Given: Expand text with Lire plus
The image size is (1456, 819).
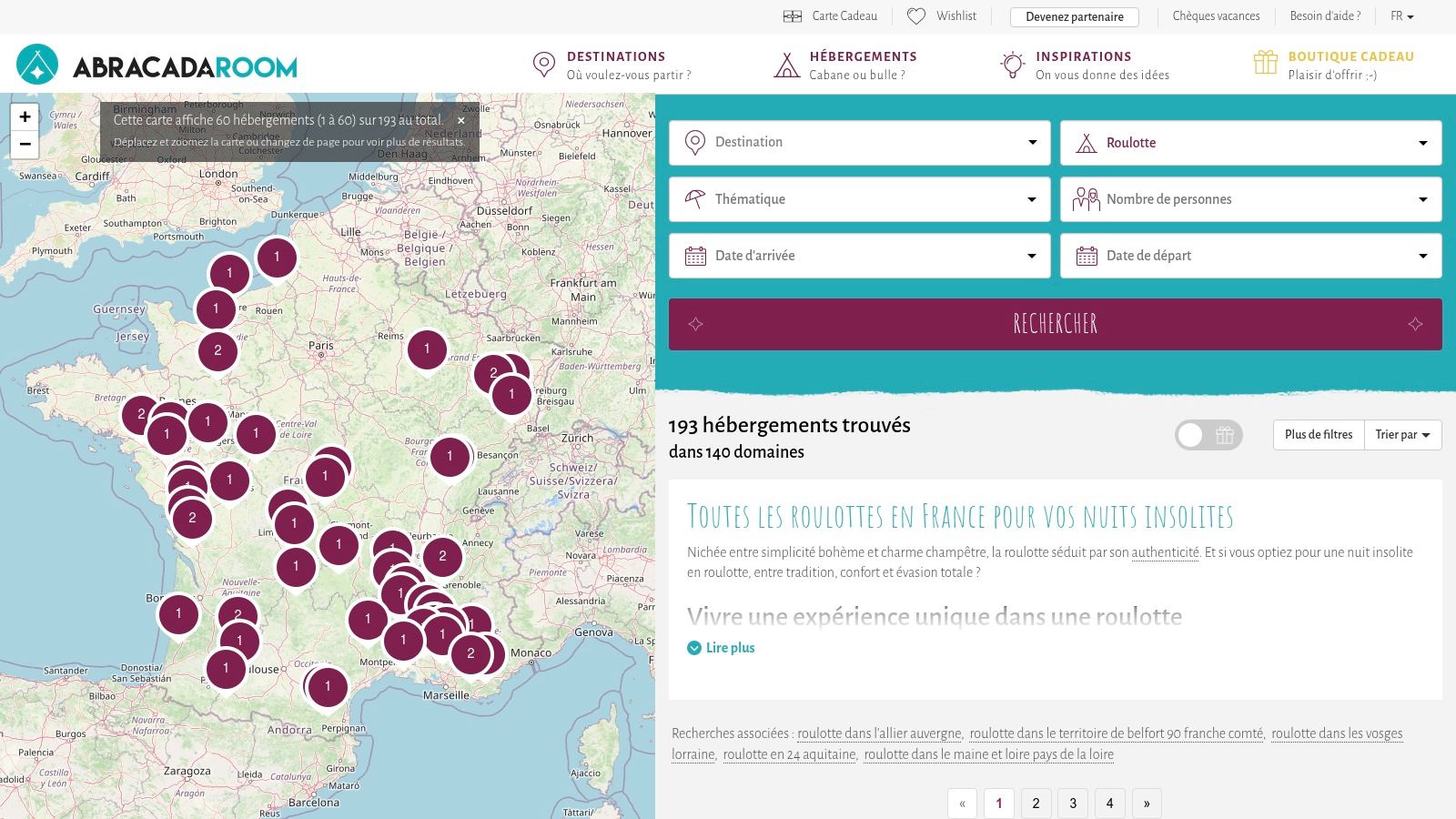Looking at the screenshot, I should coord(721,648).
